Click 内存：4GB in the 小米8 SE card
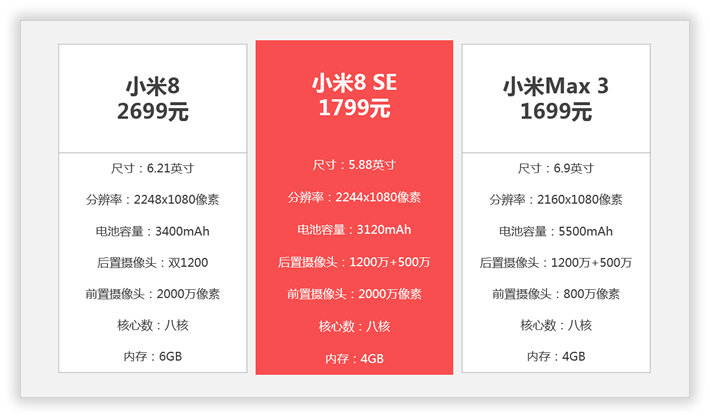 pos(354,359)
